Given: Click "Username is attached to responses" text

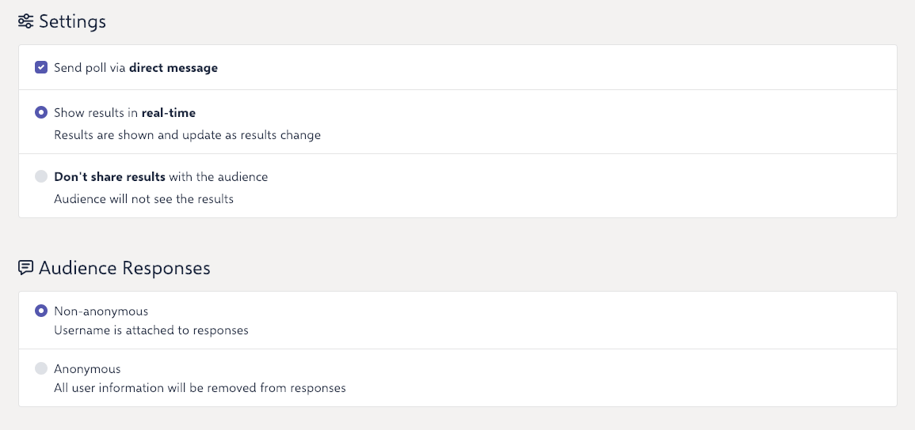Looking at the screenshot, I should [x=151, y=330].
